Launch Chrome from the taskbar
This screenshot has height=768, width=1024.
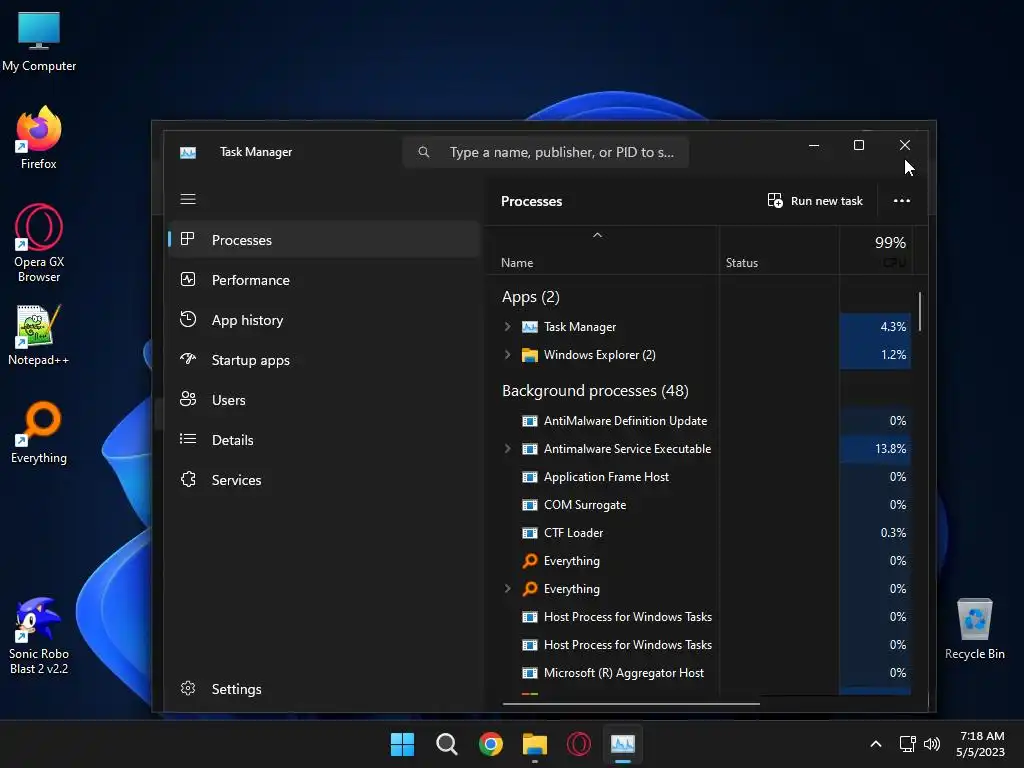(x=490, y=744)
